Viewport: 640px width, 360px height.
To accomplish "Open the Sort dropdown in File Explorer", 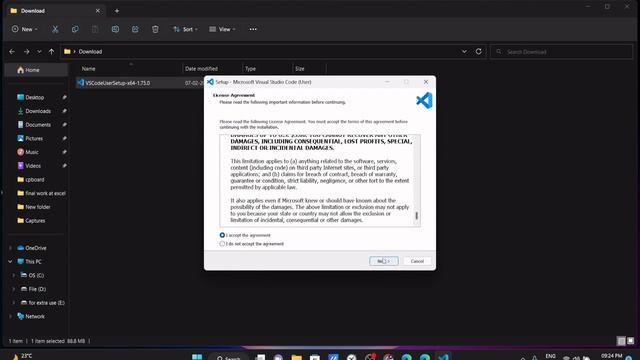I will click(x=185, y=29).
